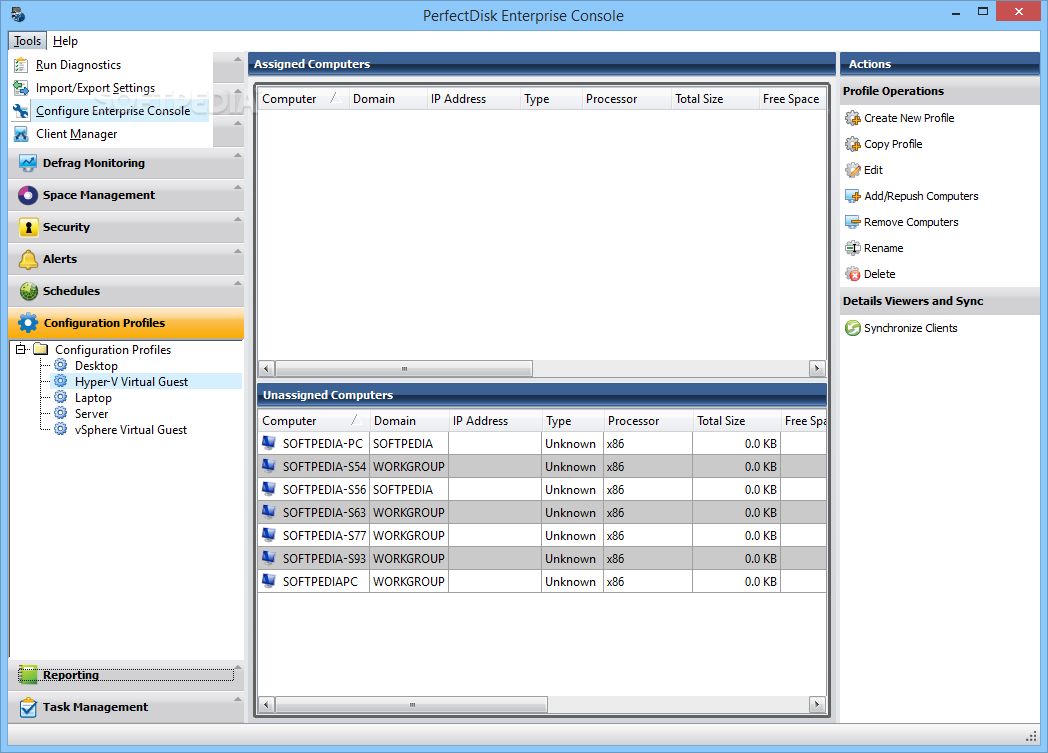The height and width of the screenshot is (753, 1048).
Task: Open Client Manager from Tools menu
Action: point(110,134)
